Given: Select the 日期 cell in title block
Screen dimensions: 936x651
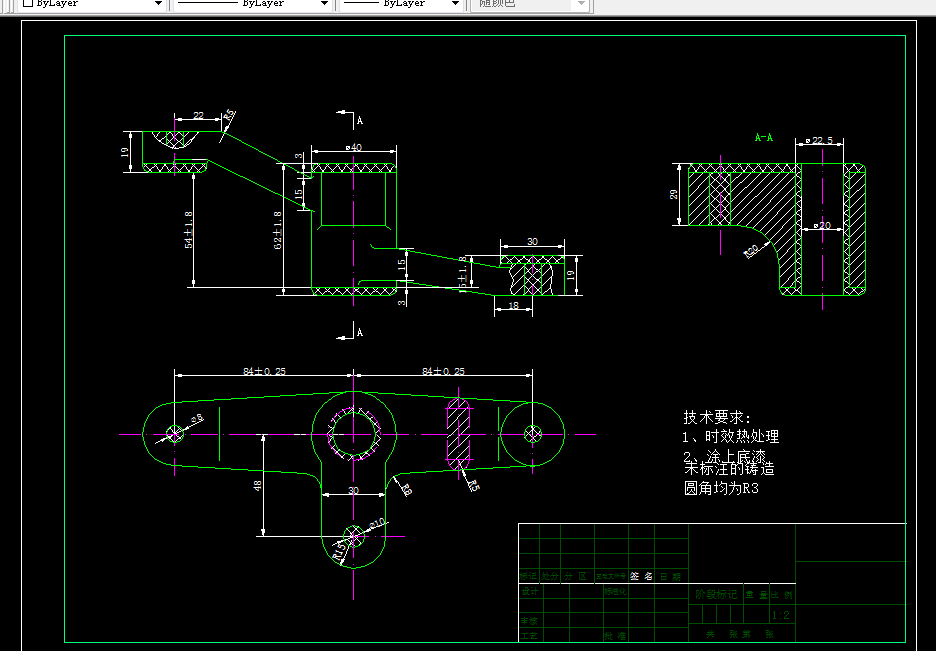Looking at the screenshot, I should tap(670, 576).
